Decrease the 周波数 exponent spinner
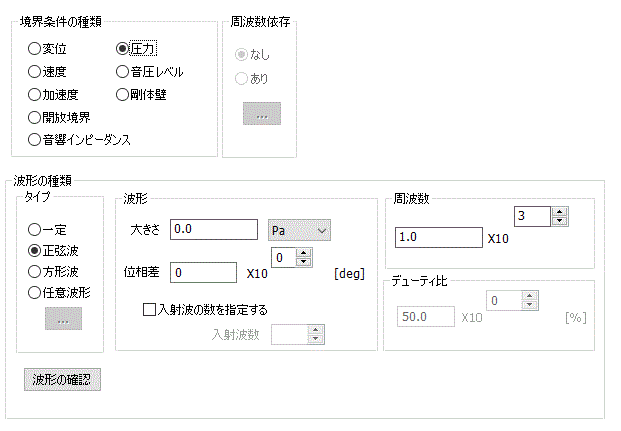This screenshot has height=431, width=621. pos(559,221)
